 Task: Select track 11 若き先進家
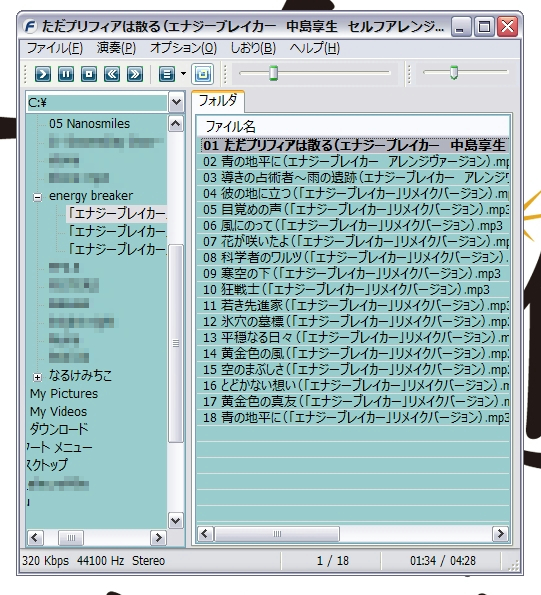click(352, 305)
